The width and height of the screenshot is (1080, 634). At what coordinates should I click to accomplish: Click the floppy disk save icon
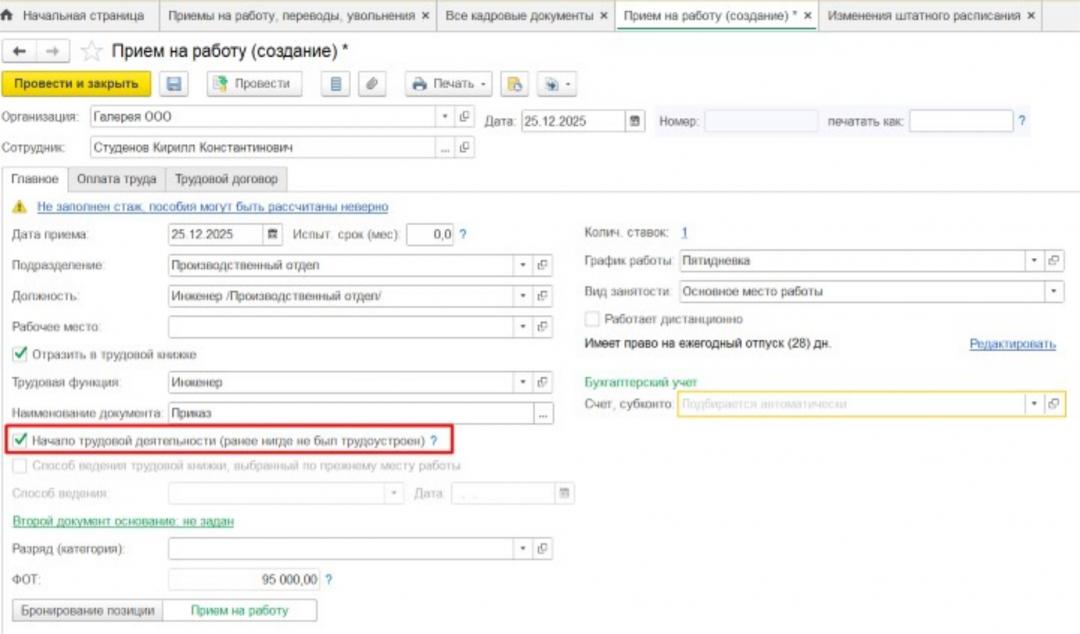(x=174, y=84)
